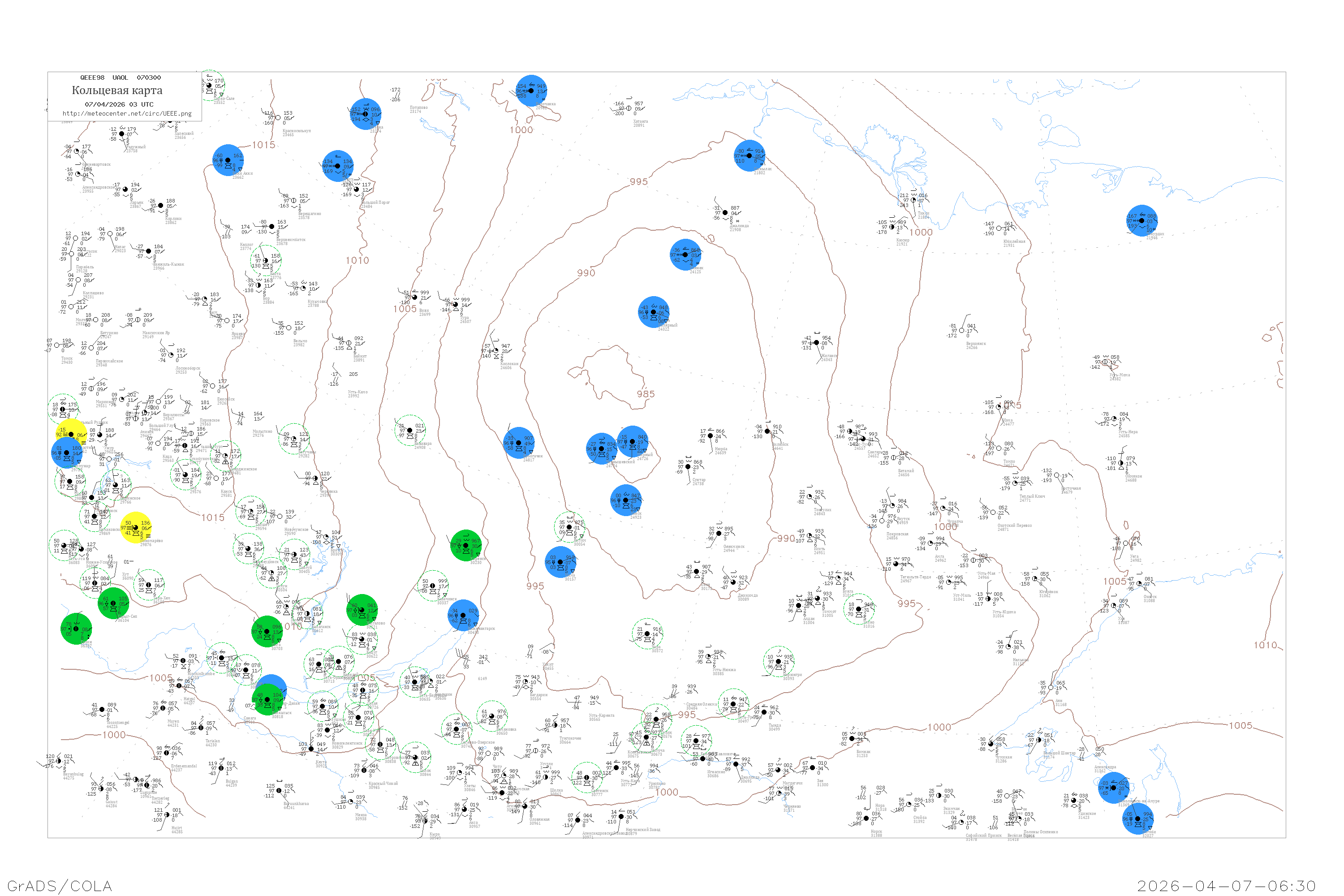This screenshot has width=1344, height=896.
Task: Click the green station circle at Жигалово
Action: [362, 610]
